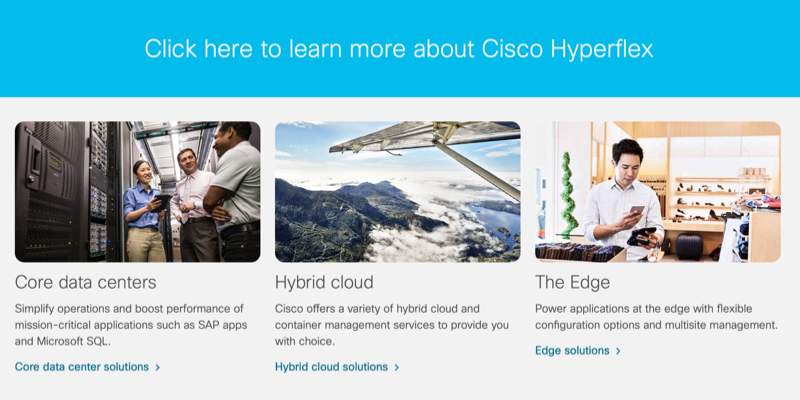800x400 pixels.
Task: Click the Cisco Hyperflex learn more banner
Action: pos(399,48)
